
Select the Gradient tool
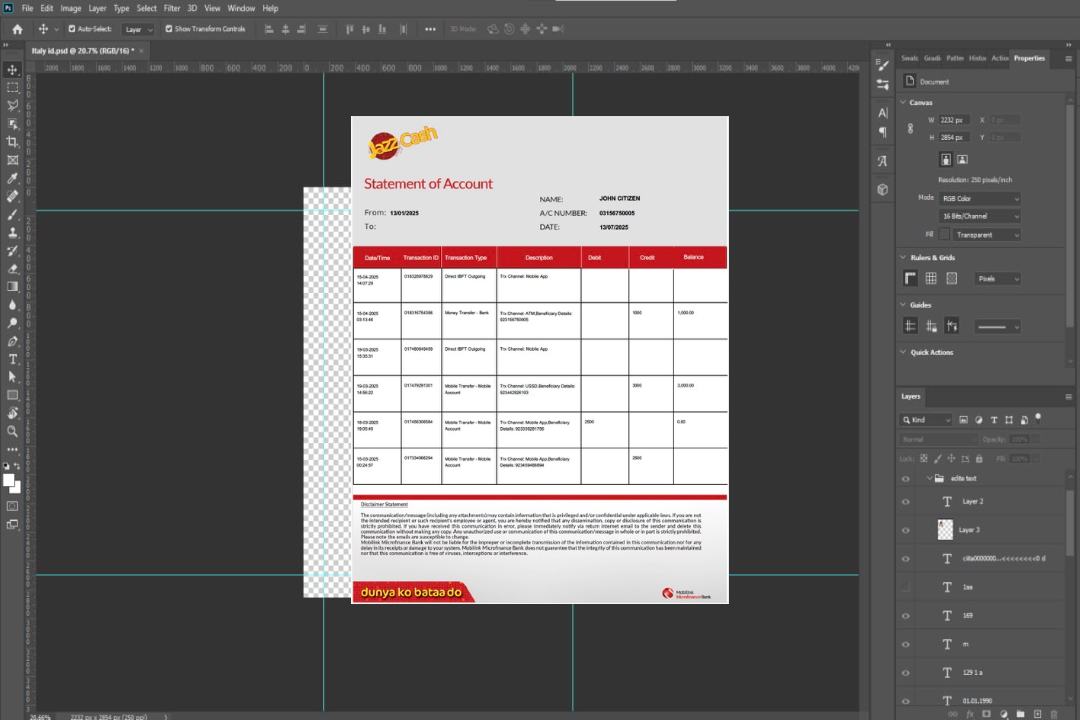[12, 287]
